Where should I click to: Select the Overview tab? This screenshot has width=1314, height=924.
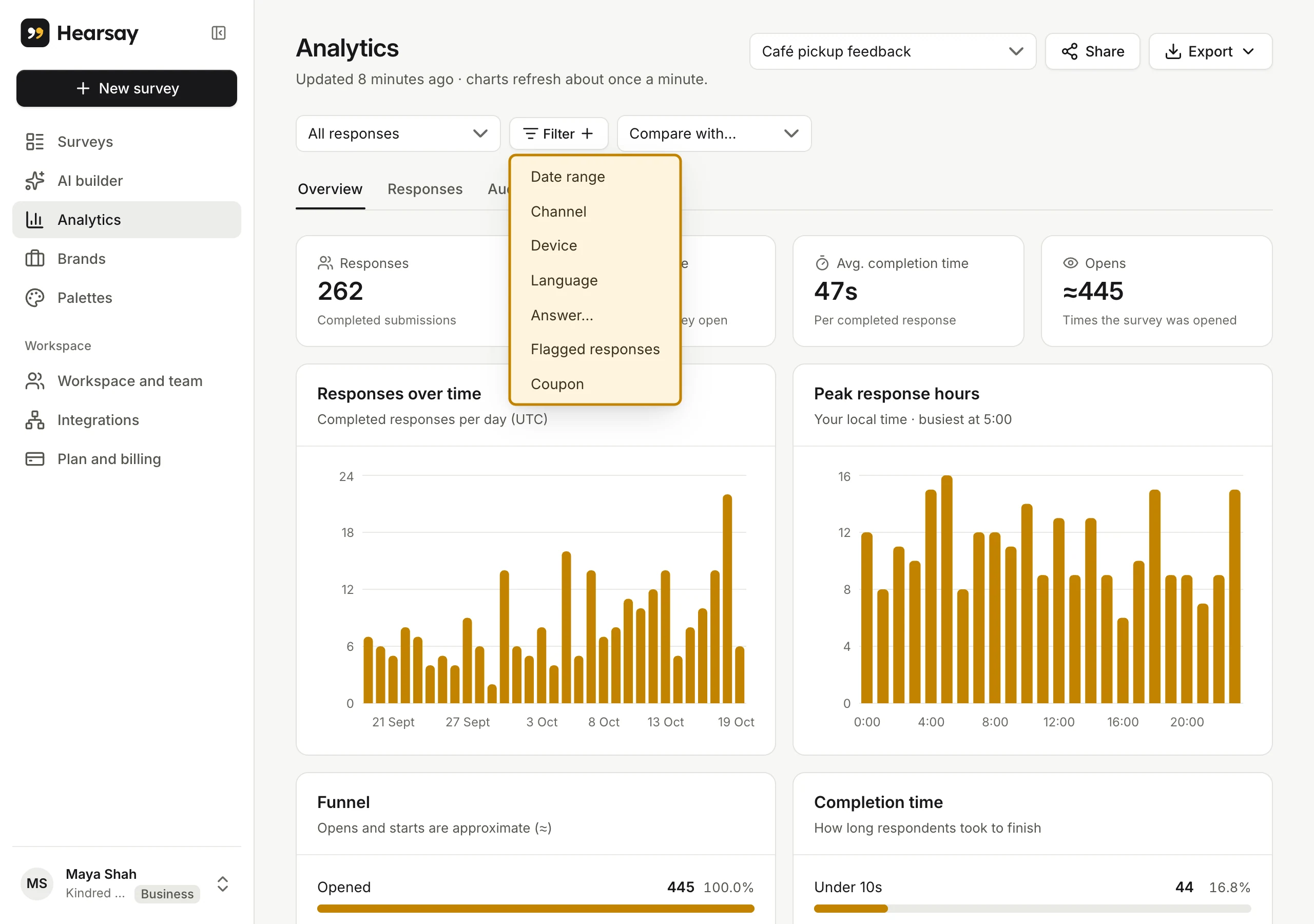coord(330,189)
